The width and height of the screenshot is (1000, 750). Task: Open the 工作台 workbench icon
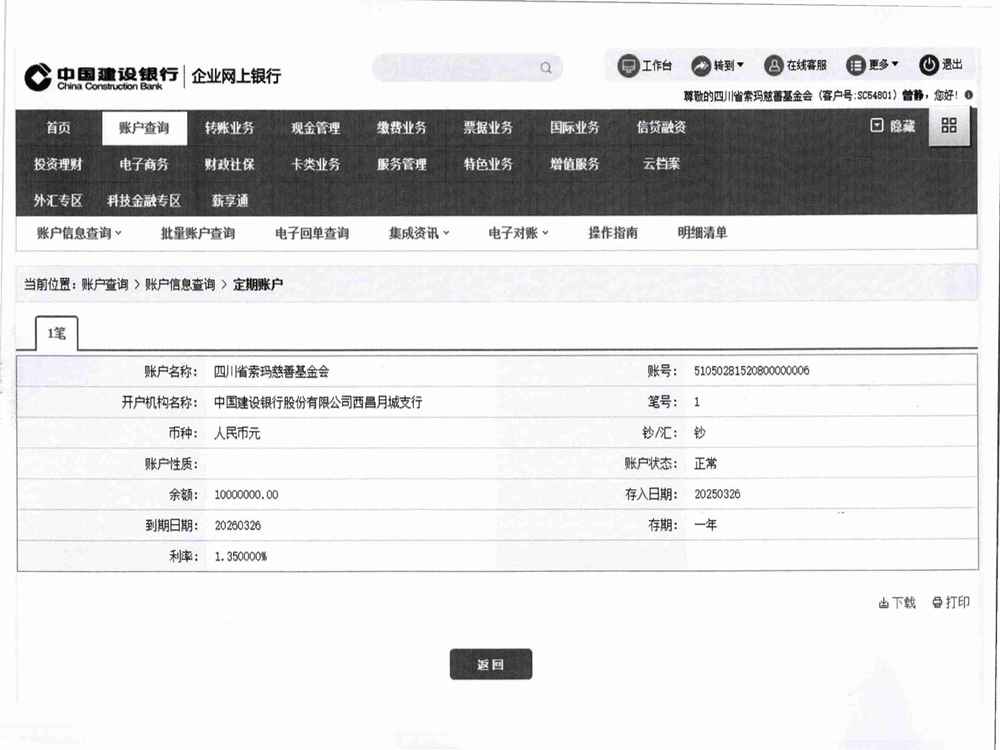[628, 66]
